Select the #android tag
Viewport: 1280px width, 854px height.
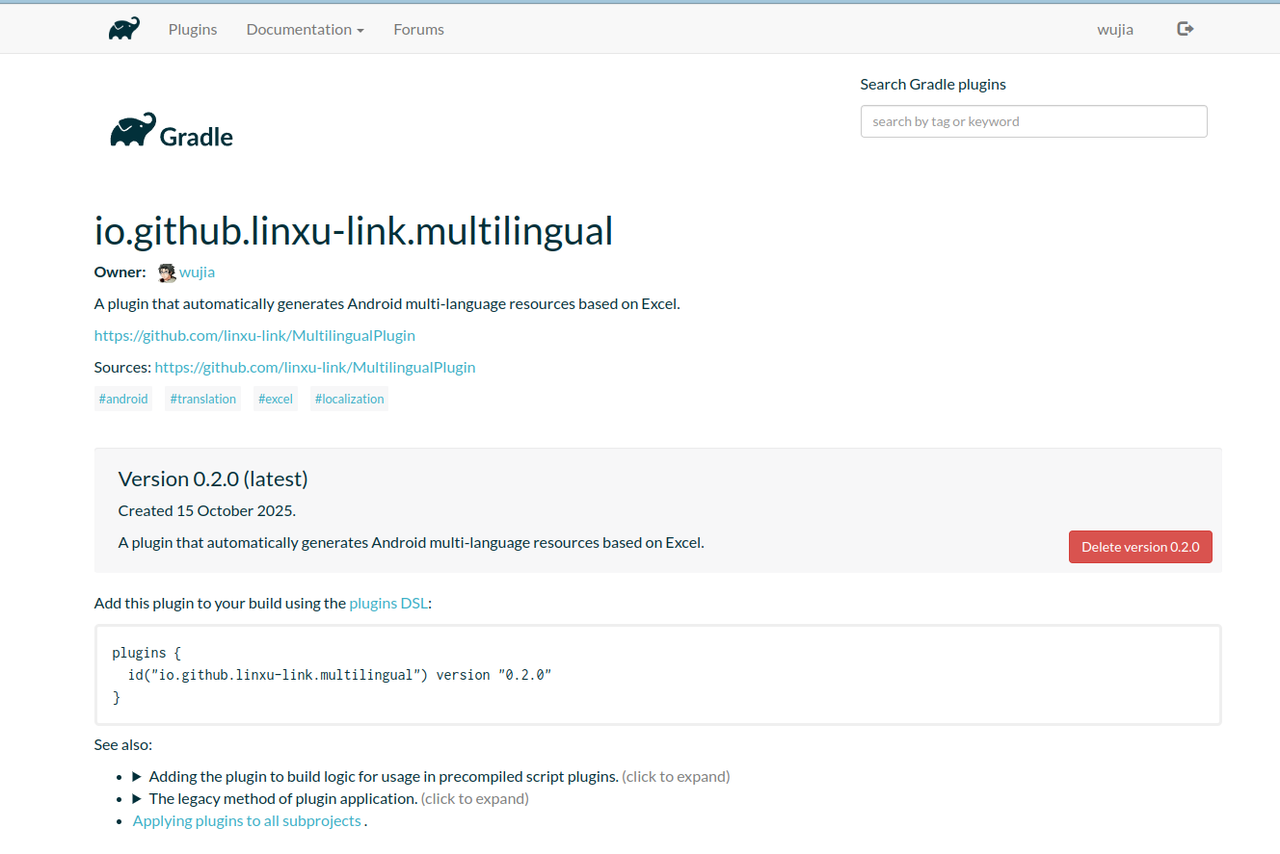[x=123, y=399]
